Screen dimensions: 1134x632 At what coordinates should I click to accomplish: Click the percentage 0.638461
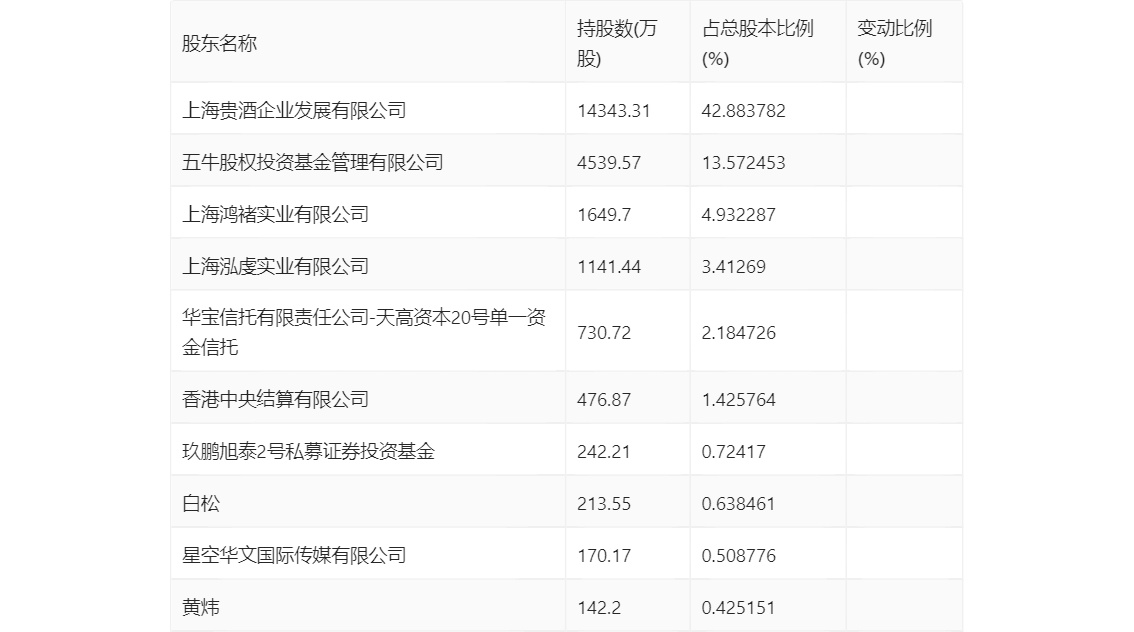point(738,503)
